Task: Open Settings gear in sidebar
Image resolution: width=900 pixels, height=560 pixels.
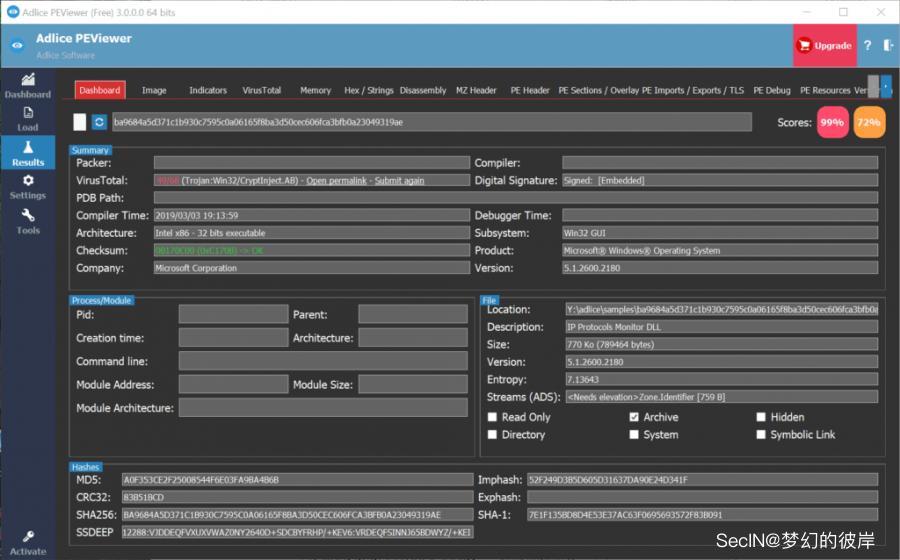Action: (x=28, y=187)
